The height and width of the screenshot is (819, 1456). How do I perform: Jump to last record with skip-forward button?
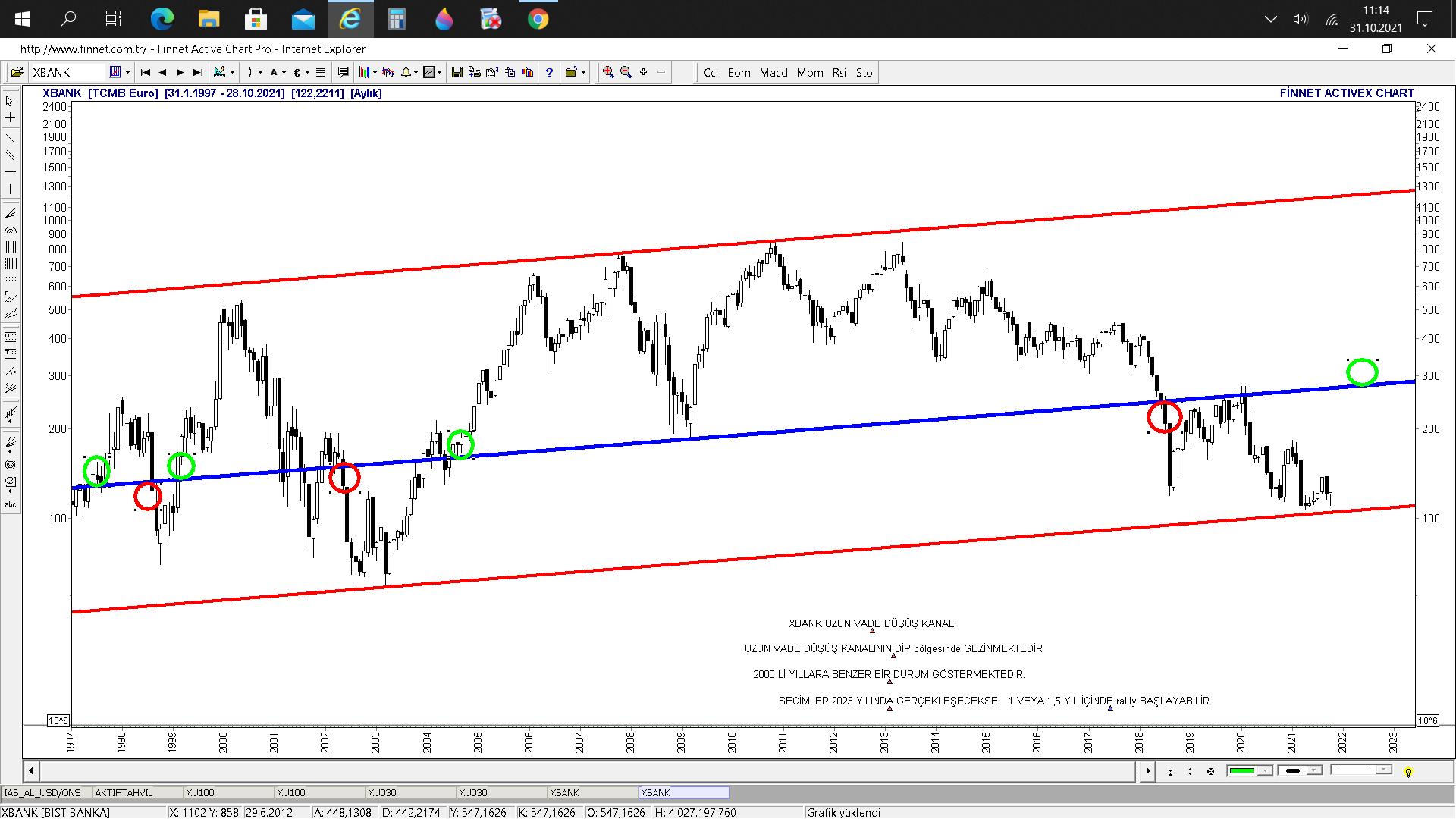pos(198,73)
